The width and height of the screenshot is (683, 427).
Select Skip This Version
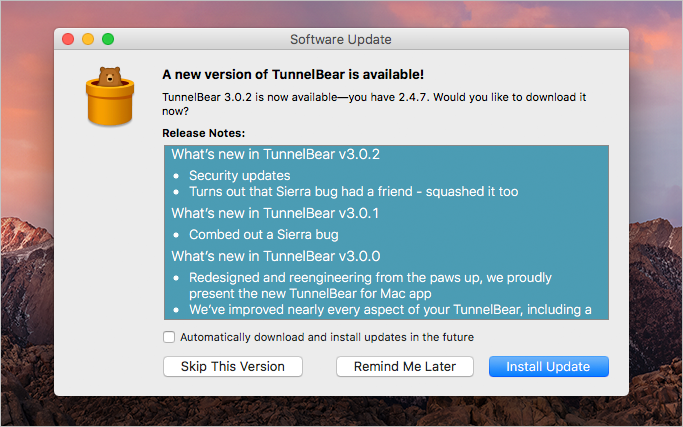pos(233,366)
